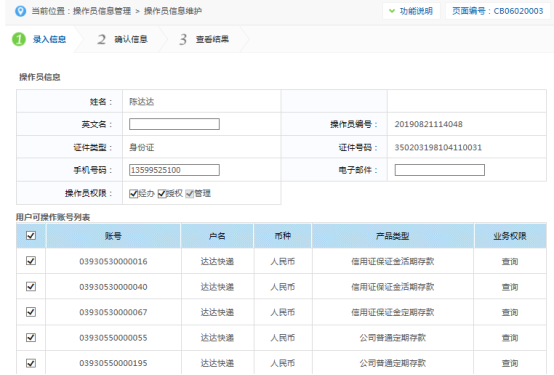Viewport: 554px width, 375px height.
Task: Click the 页面编号 CB06020003 label
Action: pos(497,11)
